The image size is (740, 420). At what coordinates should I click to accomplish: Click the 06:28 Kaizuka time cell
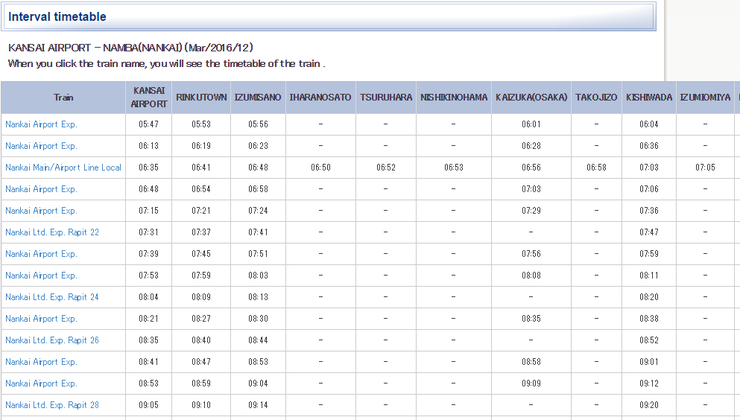tap(531, 146)
